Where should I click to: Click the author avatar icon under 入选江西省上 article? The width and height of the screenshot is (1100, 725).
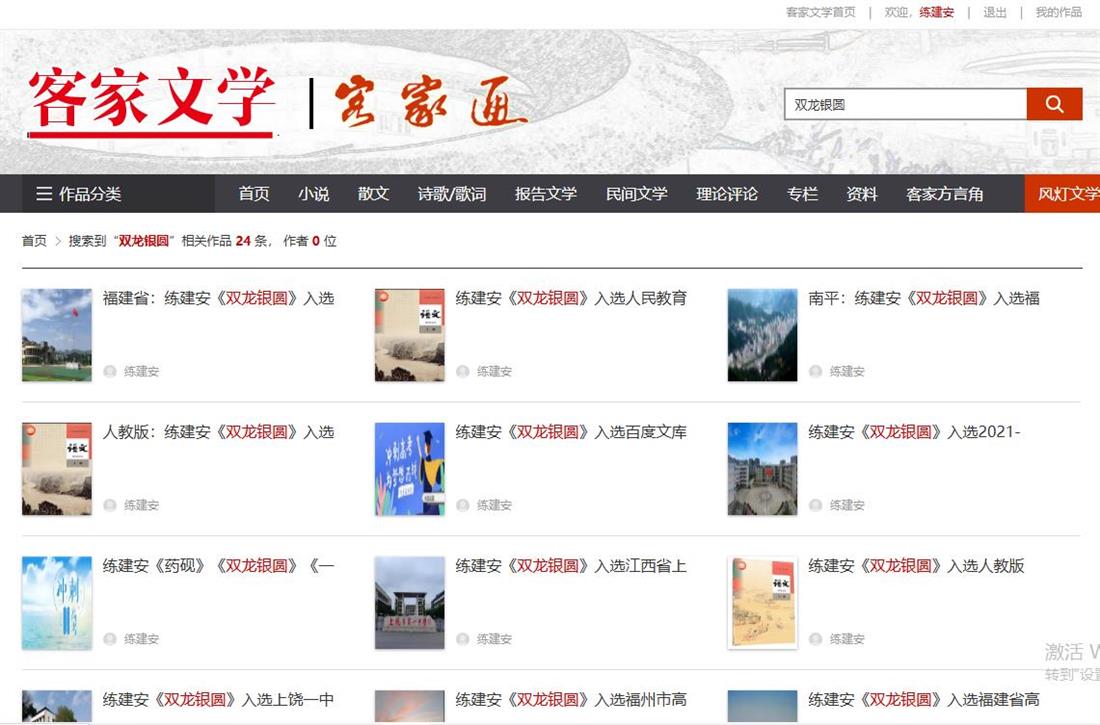coord(463,639)
